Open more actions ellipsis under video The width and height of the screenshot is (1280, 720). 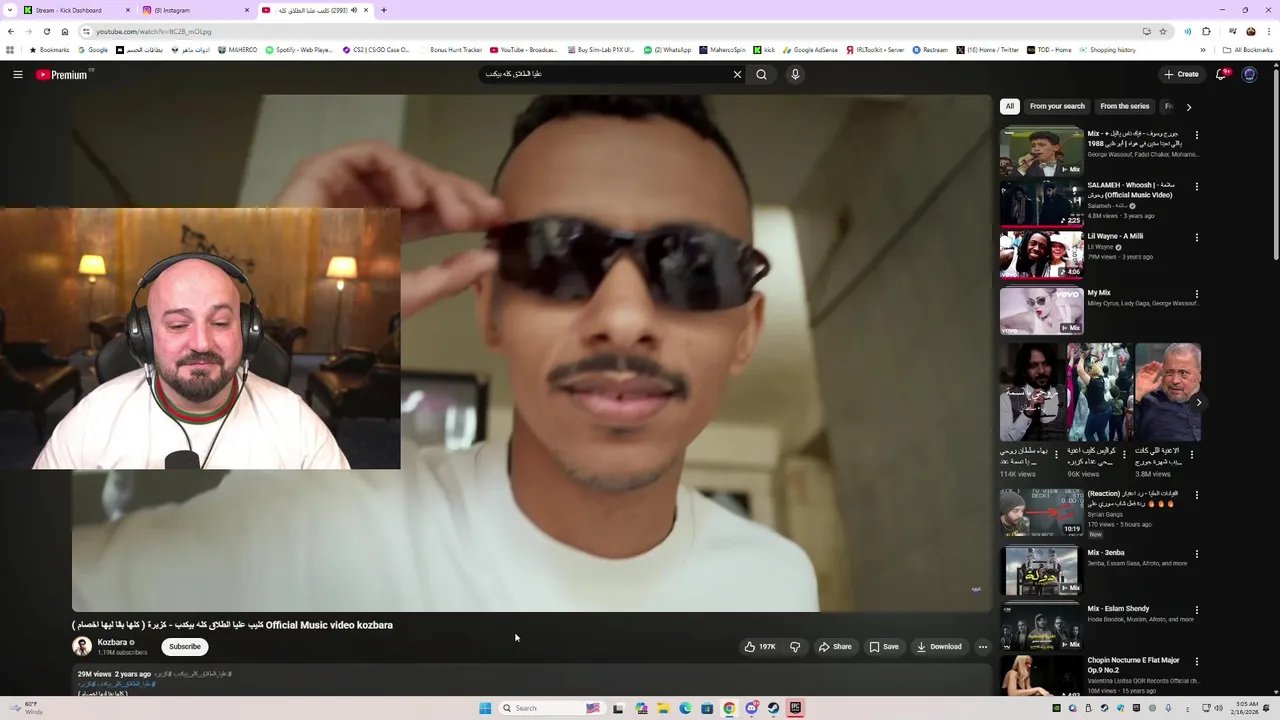click(x=982, y=647)
